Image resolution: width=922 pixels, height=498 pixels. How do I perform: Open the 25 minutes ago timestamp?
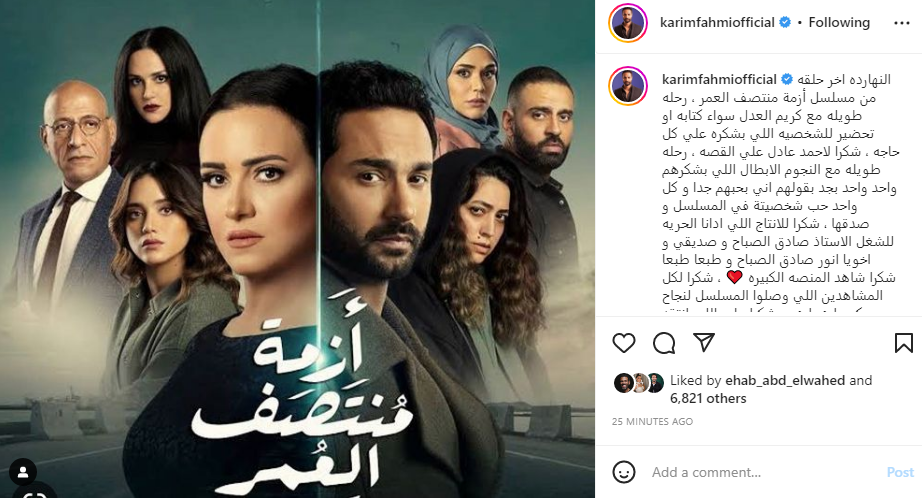tap(652, 422)
